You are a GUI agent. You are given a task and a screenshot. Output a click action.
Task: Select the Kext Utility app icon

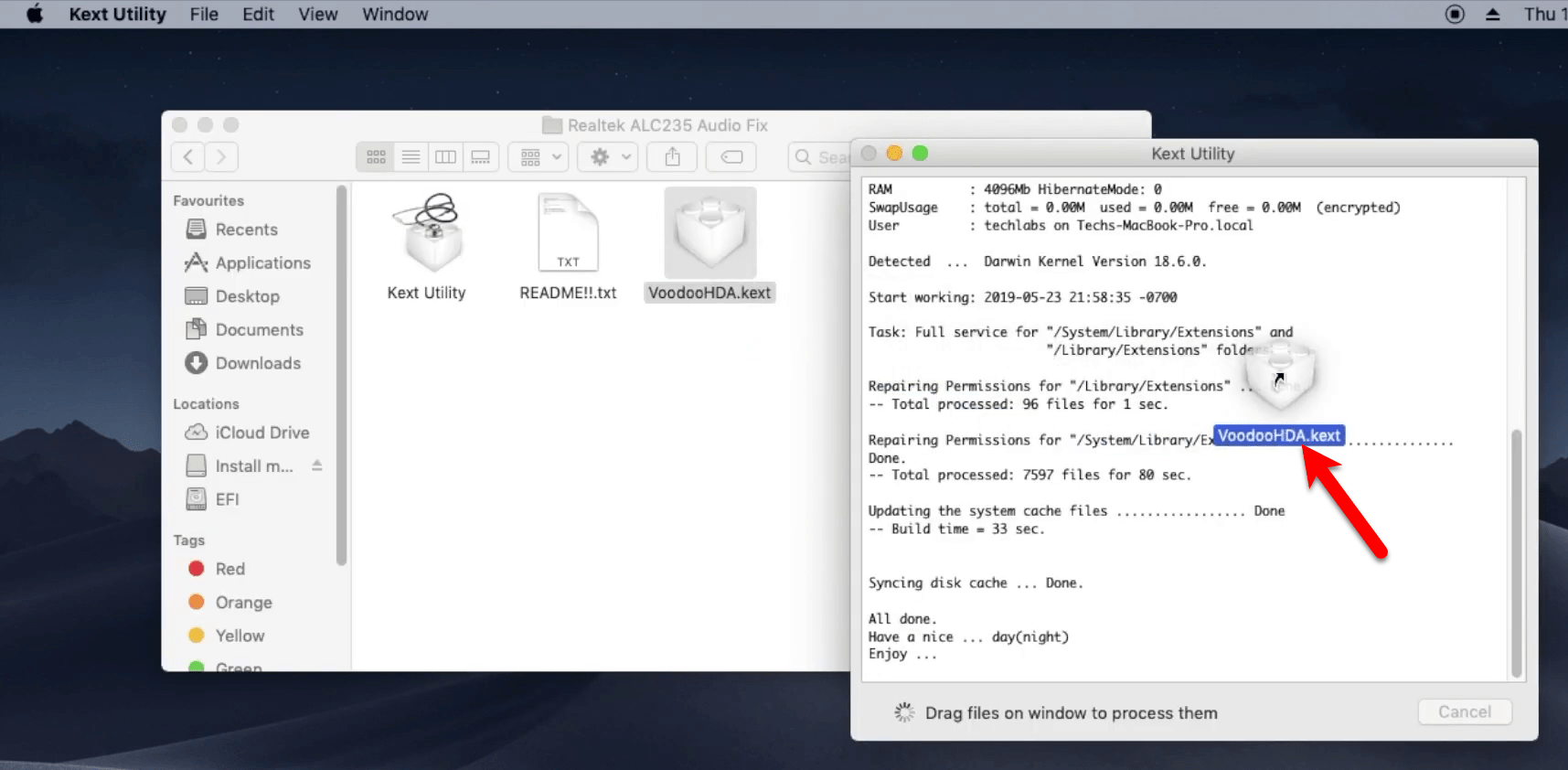(x=427, y=232)
